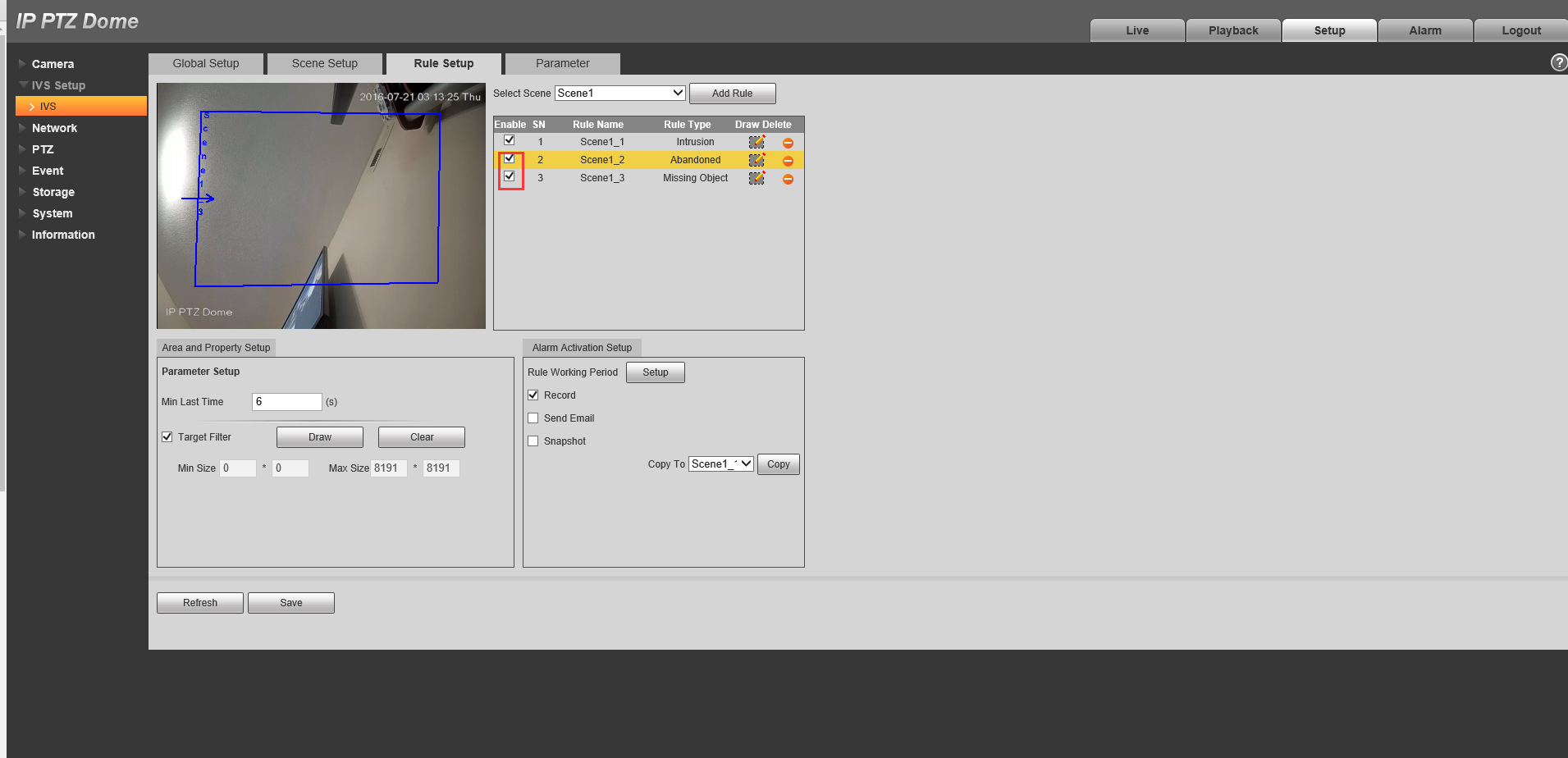
Task: Draw the Scene1_1 Intrusion rule area
Action: pyautogui.click(x=757, y=142)
